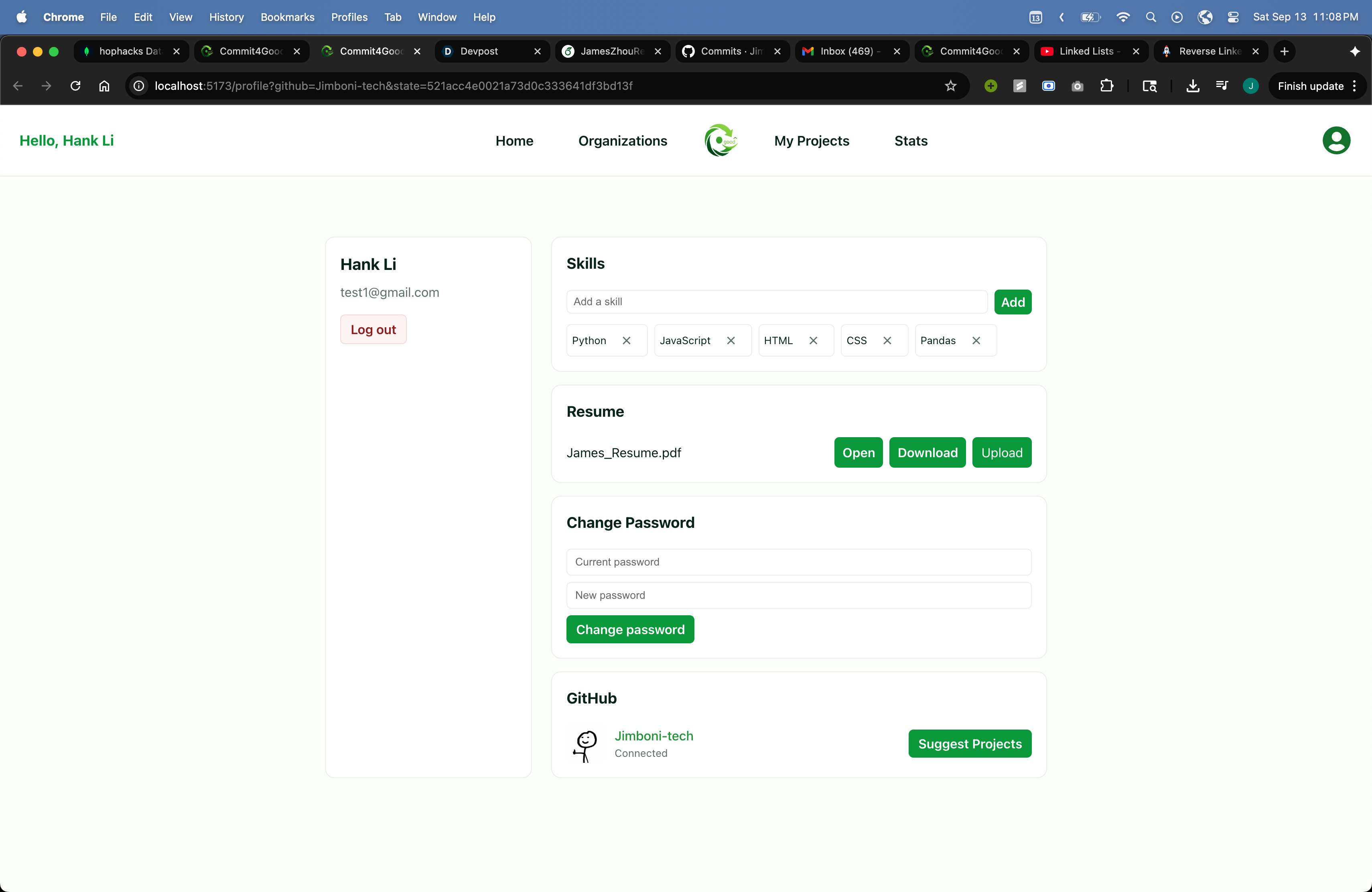1372x892 pixels.
Task: Bookmark this page with star icon
Action: click(951, 86)
